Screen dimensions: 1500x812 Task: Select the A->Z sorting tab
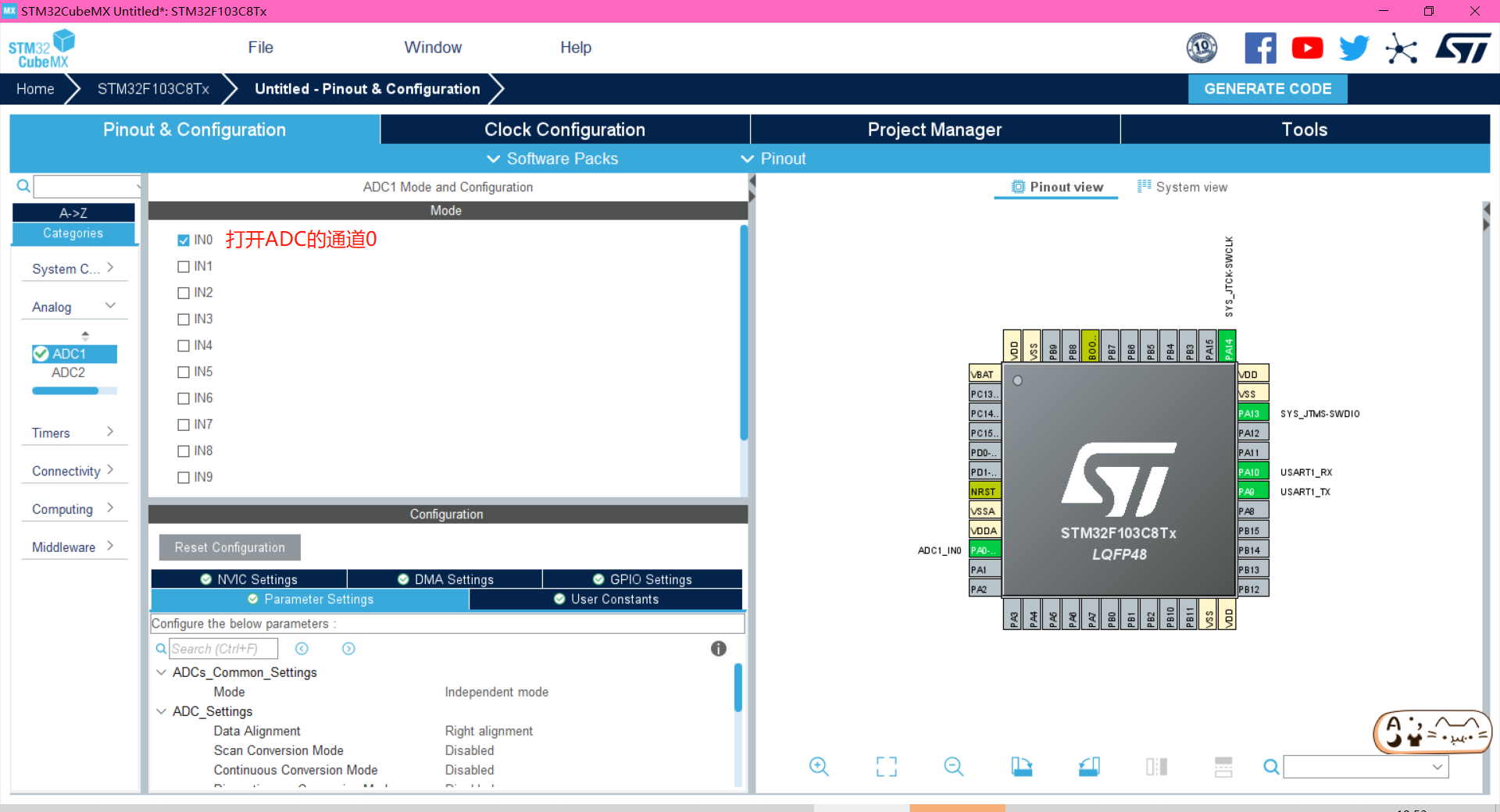[x=73, y=212]
